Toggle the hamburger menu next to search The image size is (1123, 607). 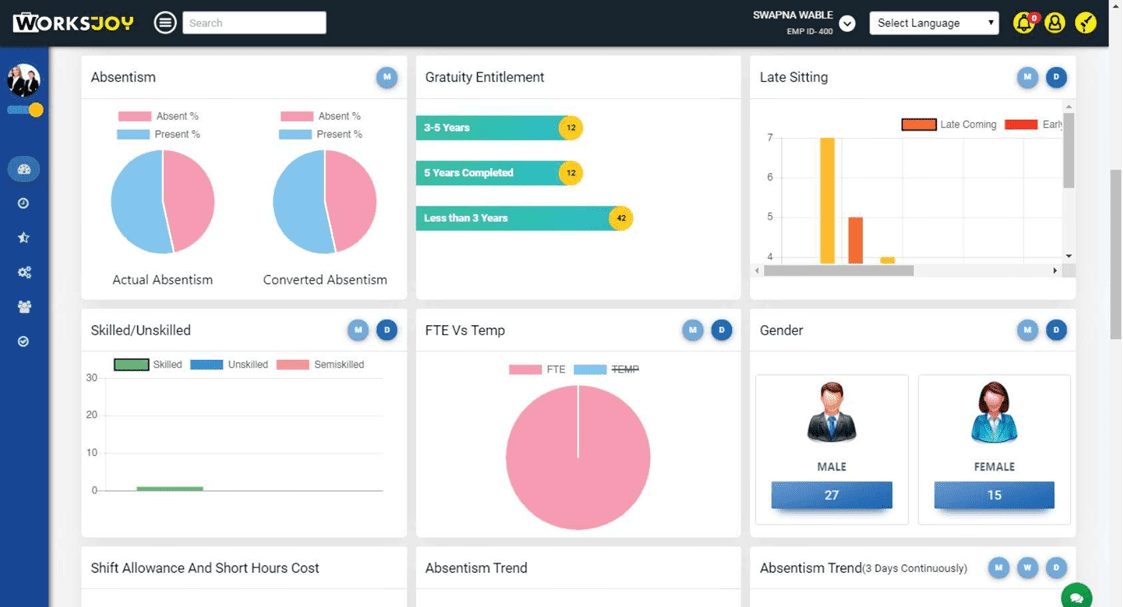[165, 23]
